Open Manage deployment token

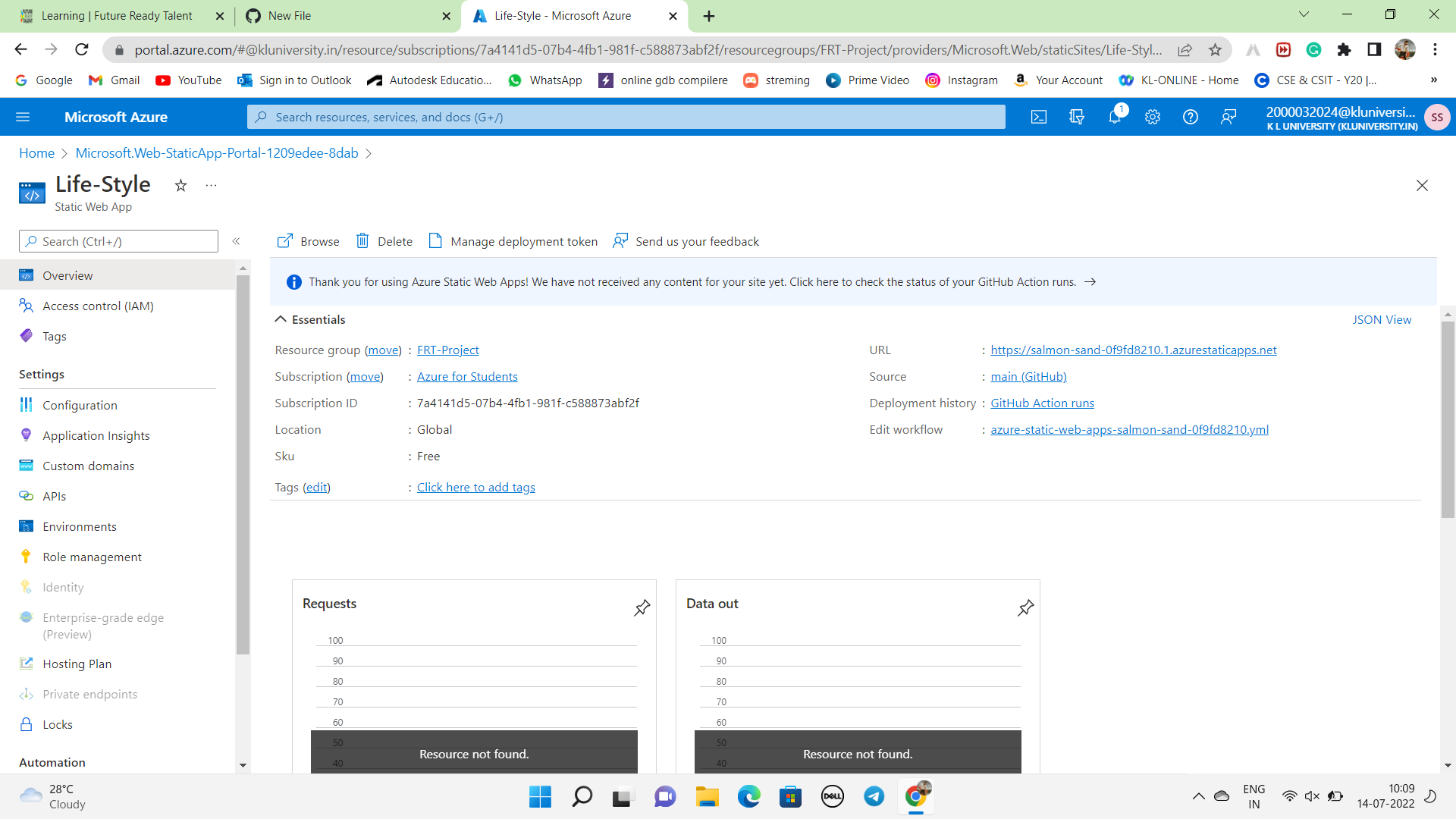pyautogui.click(x=513, y=241)
